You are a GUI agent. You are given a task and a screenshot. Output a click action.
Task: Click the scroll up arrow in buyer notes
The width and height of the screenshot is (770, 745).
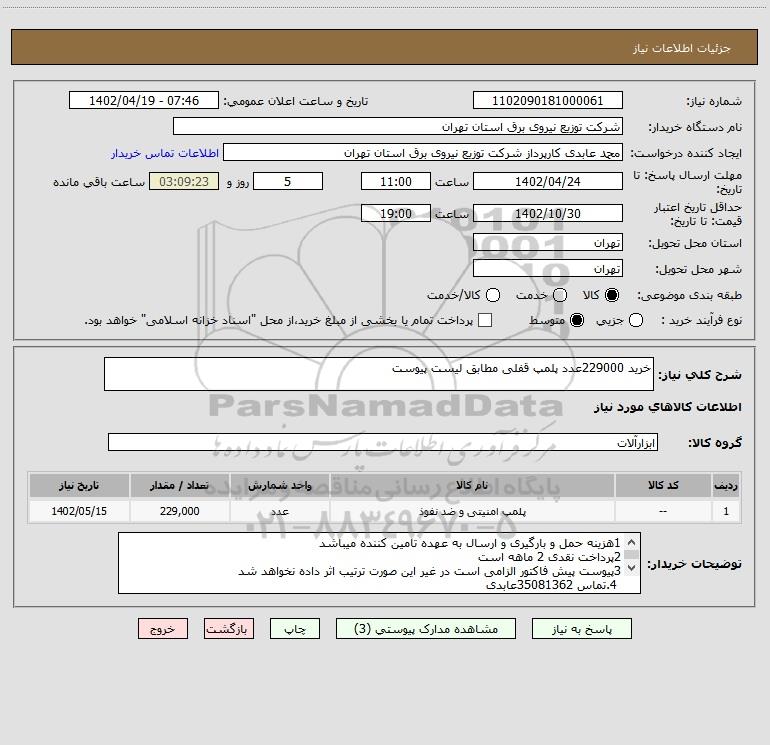(x=632, y=542)
